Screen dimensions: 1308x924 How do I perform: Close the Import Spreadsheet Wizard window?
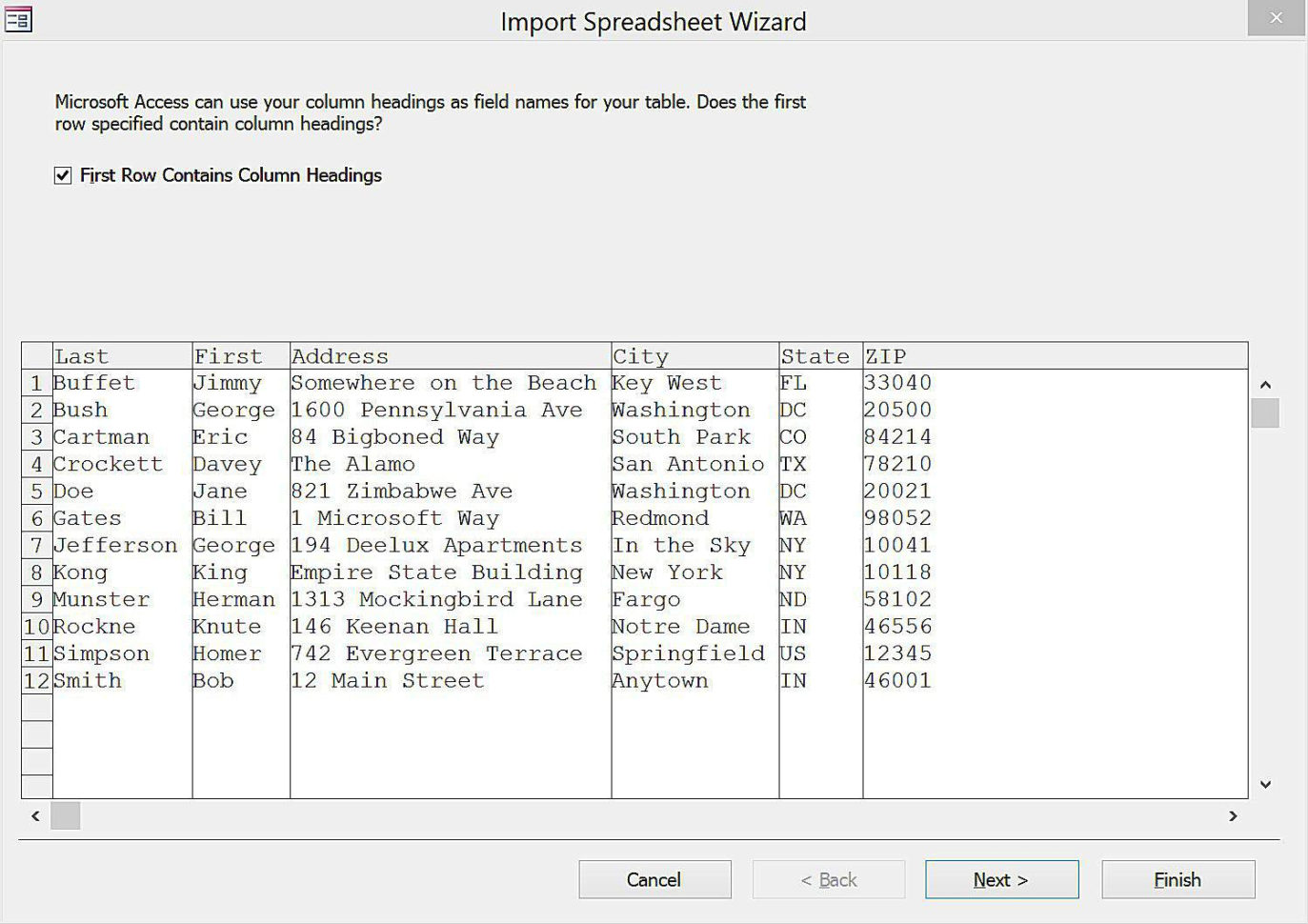[x=1276, y=18]
